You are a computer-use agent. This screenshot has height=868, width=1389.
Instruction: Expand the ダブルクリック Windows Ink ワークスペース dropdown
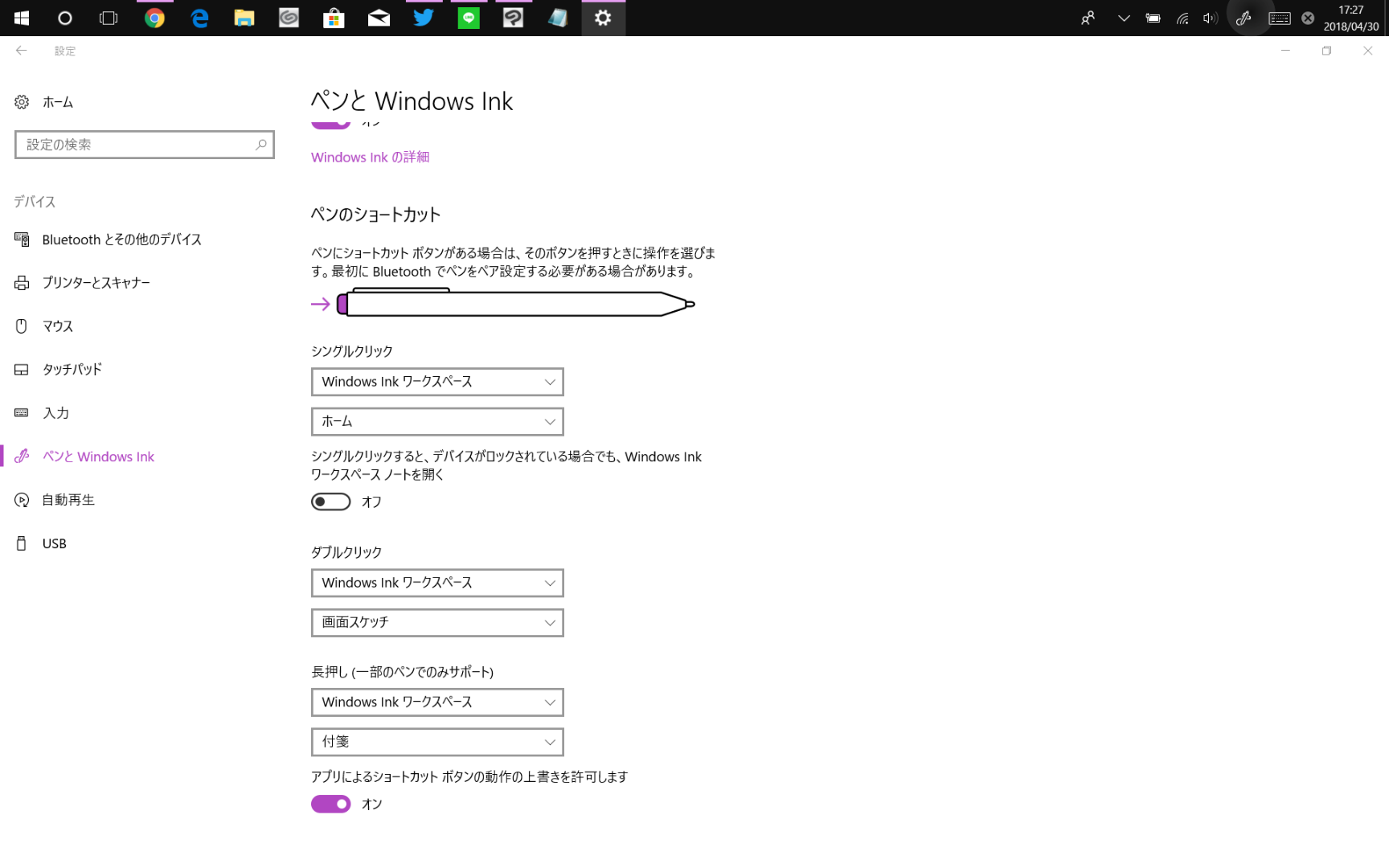click(437, 583)
